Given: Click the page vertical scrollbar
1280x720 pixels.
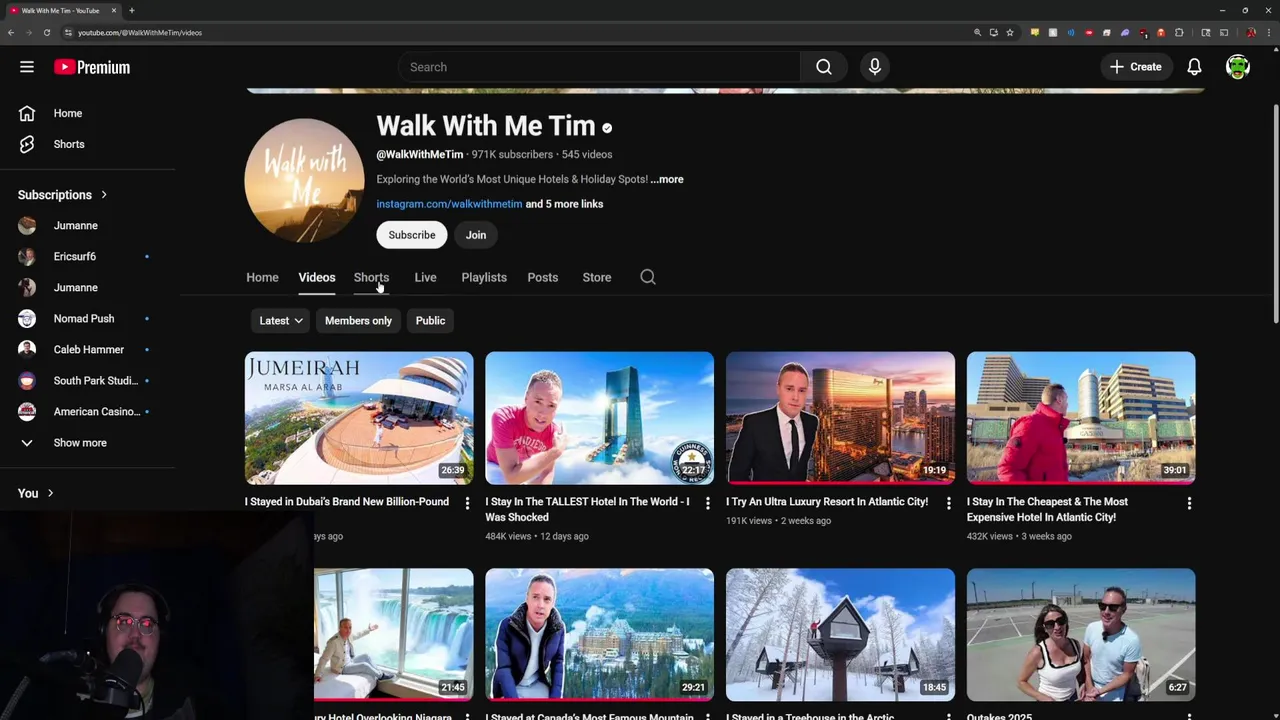Looking at the screenshot, I should pyautogui.click(x=1275, y=215).
